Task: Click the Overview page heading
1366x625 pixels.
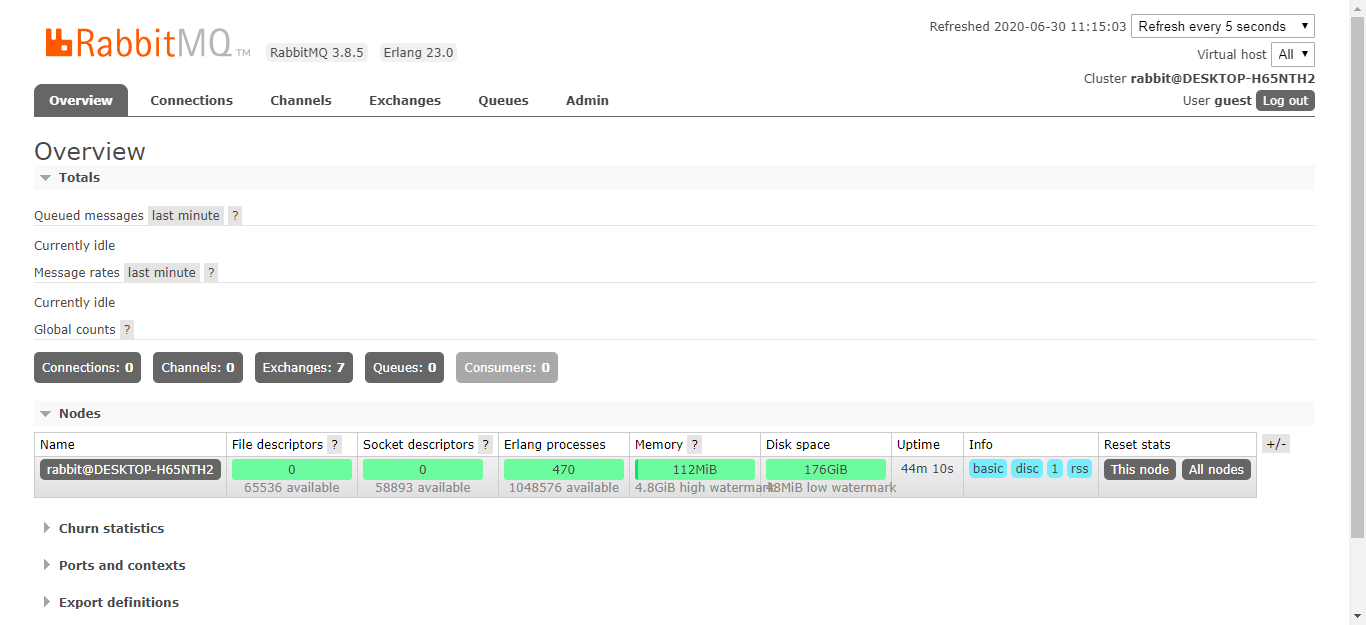Action: 90,151
